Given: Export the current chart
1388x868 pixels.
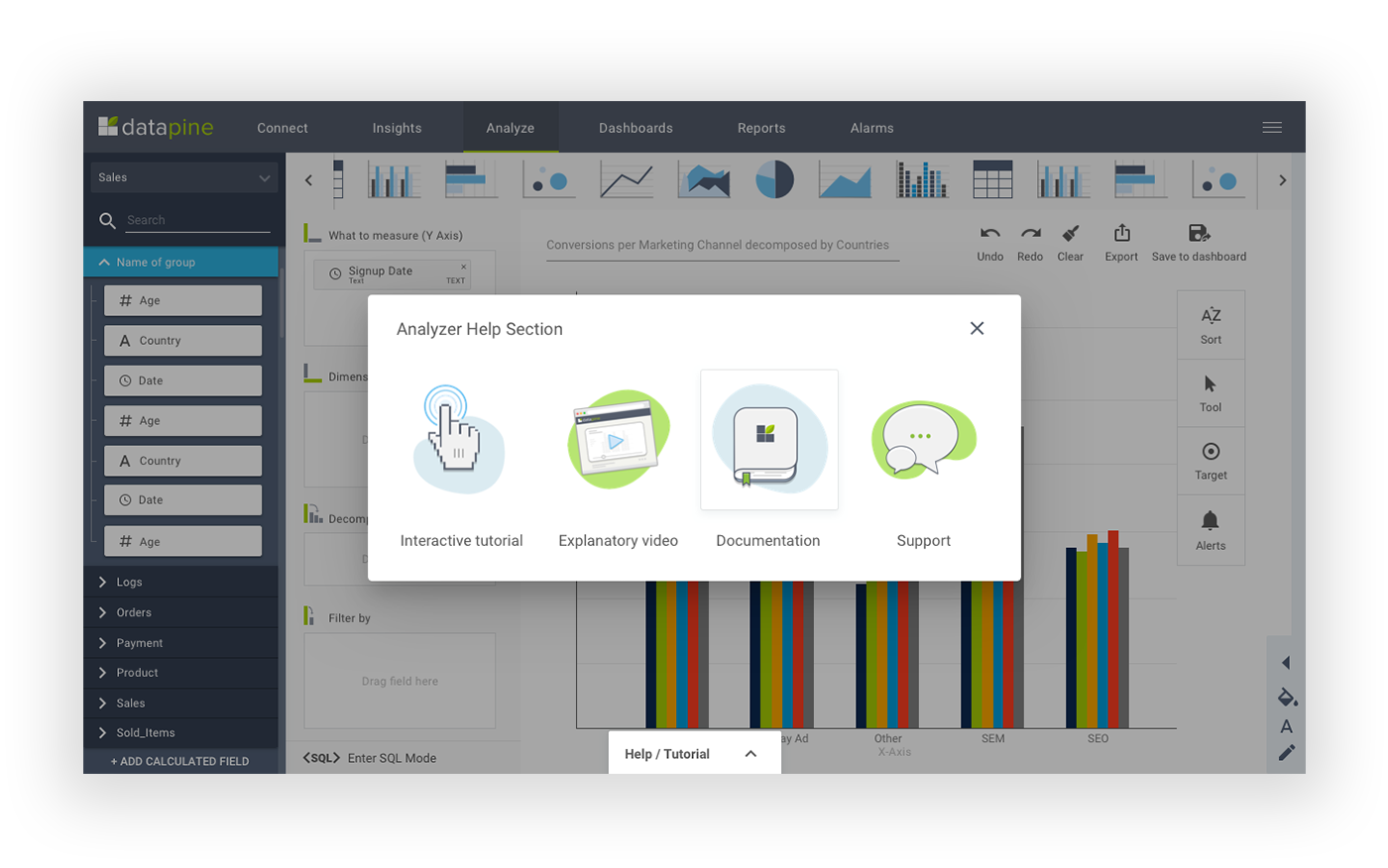Looking at the screenshot, I should click(1121, 243).
